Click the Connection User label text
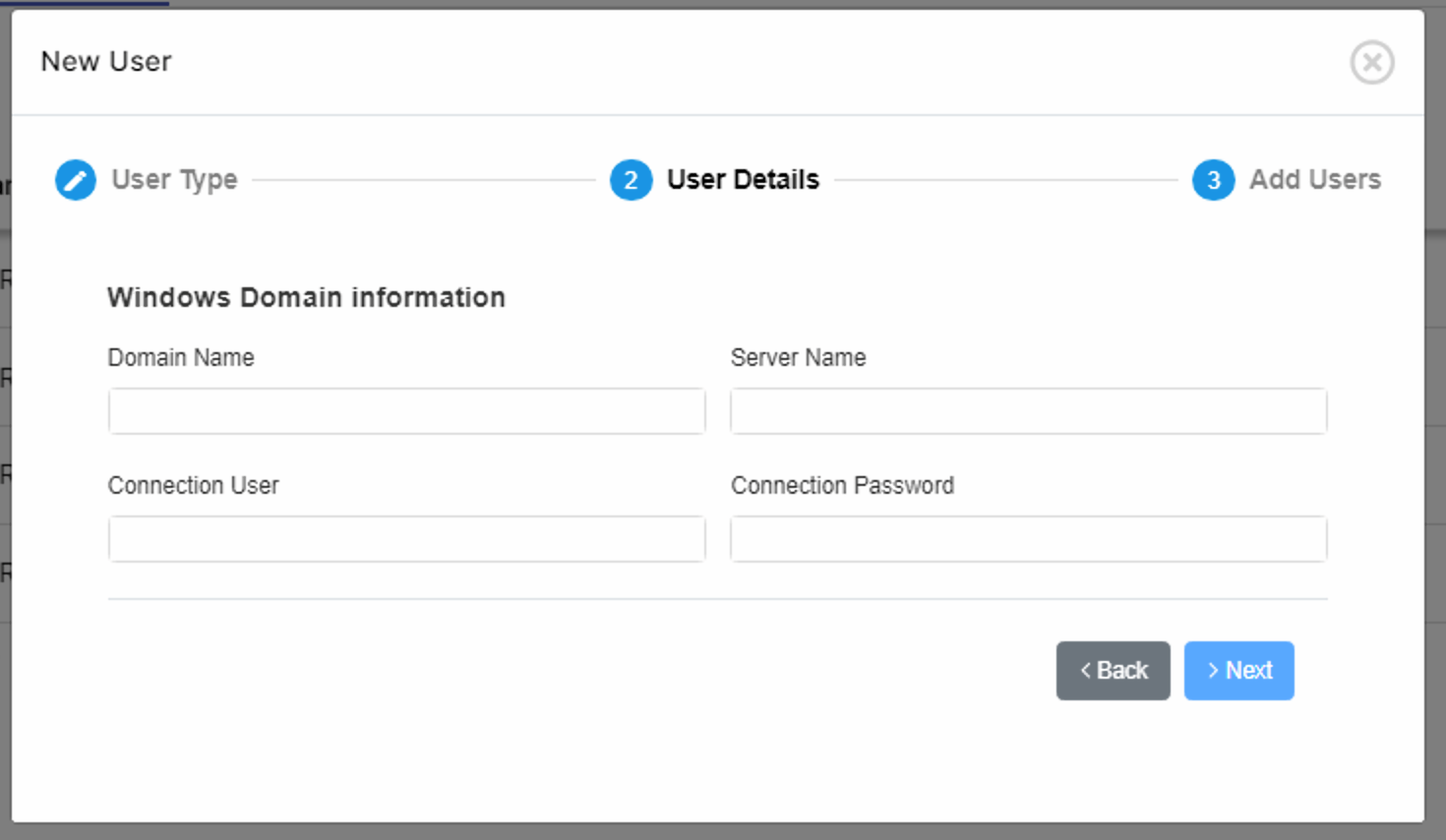Screen dimensions: 1446x840 193,486
